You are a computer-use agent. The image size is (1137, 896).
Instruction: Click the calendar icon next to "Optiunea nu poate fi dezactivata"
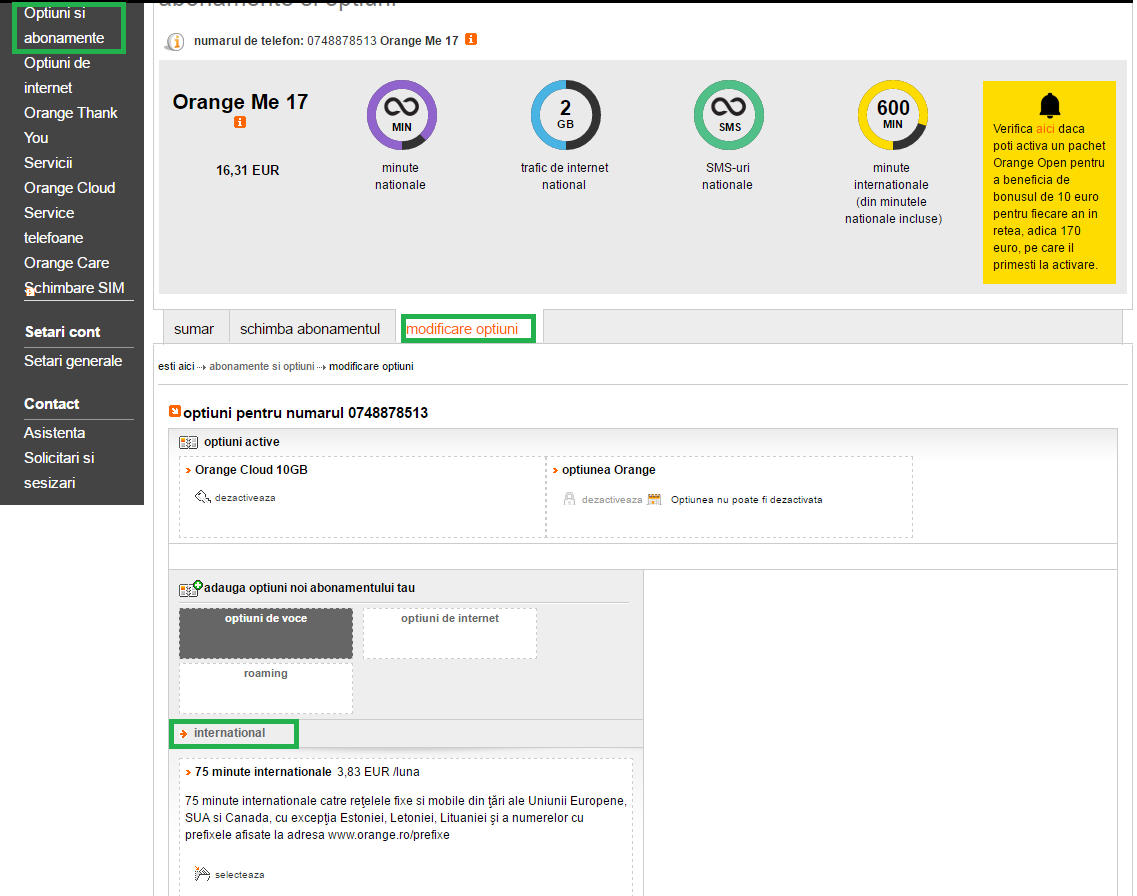pos(654,499)
